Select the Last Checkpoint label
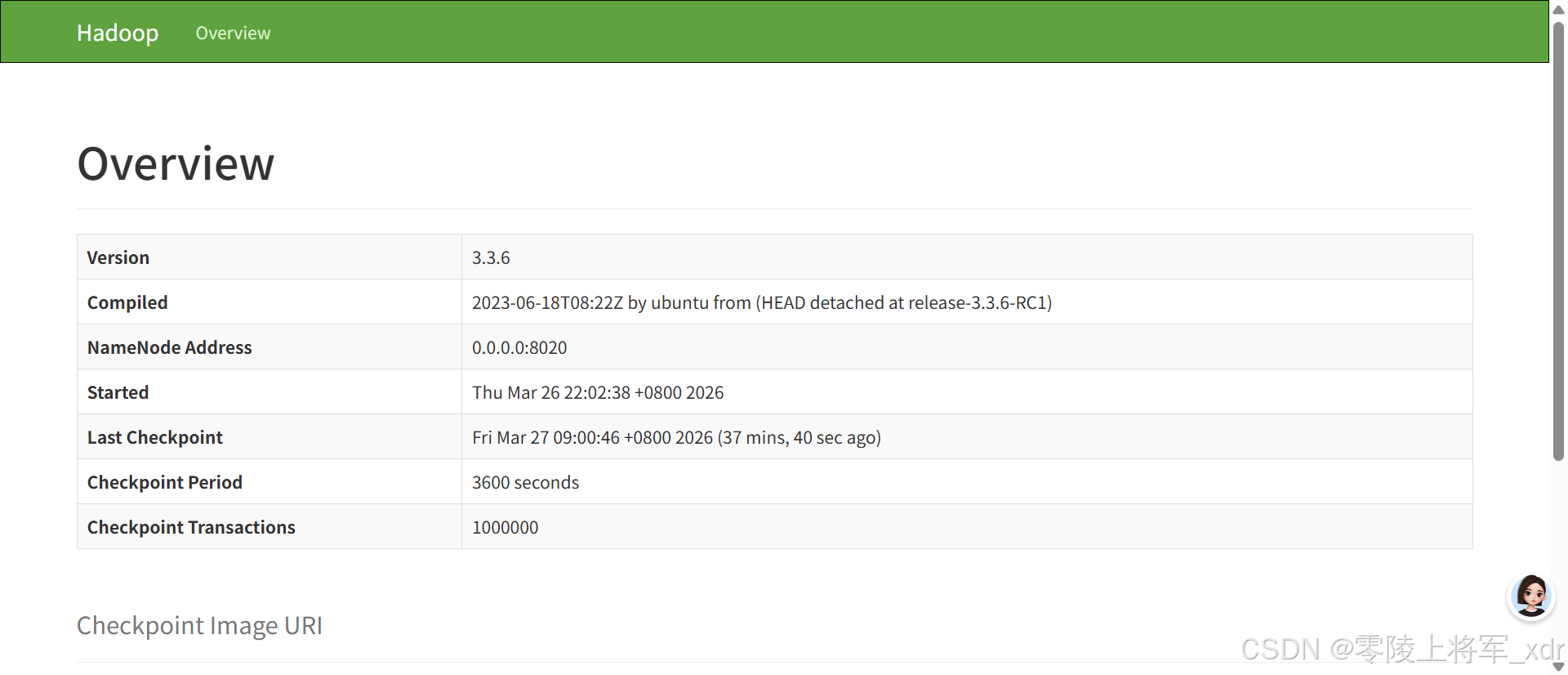 [x=155, y=437]
